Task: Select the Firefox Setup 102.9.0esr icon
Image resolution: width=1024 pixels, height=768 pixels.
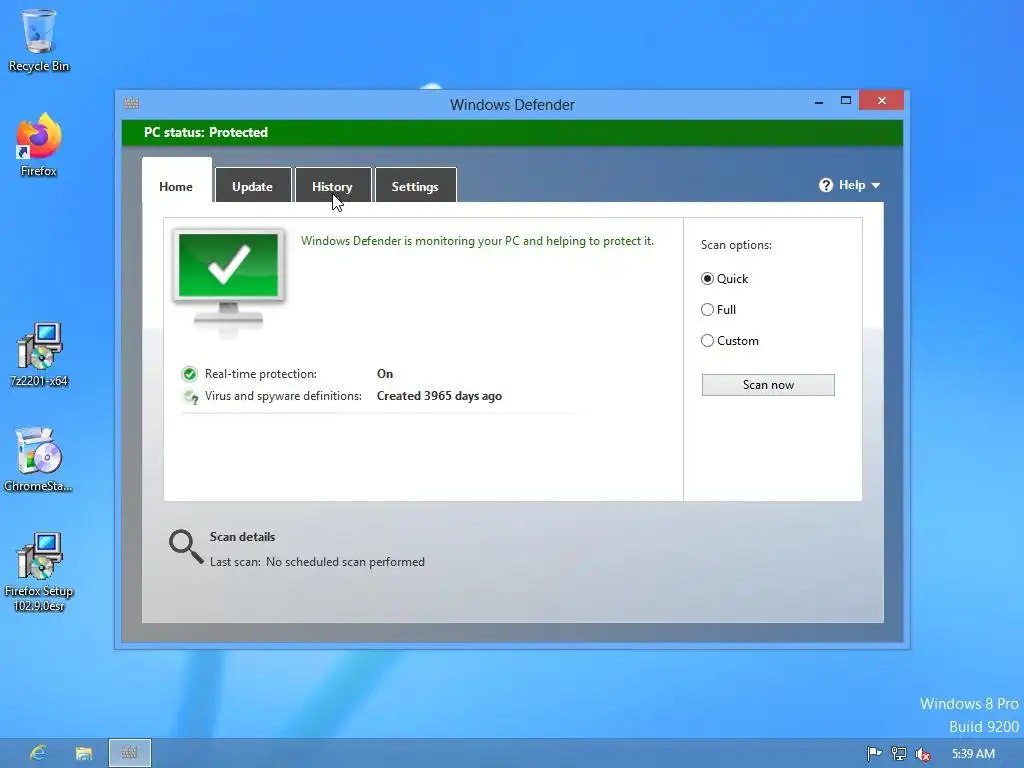Action: tap(39, 572)
